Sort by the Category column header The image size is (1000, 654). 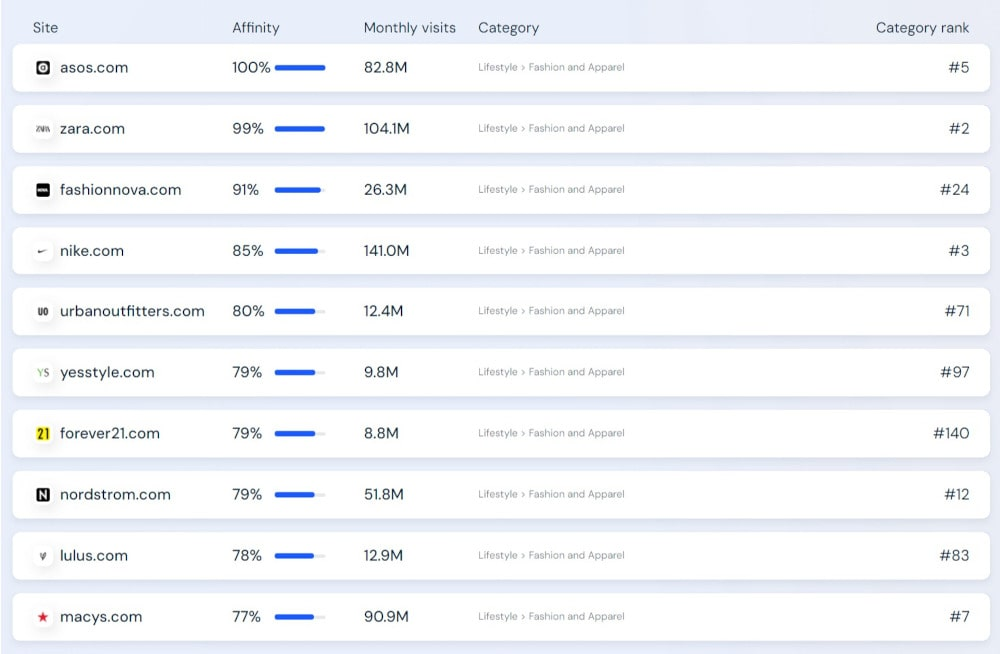(508, 28)
